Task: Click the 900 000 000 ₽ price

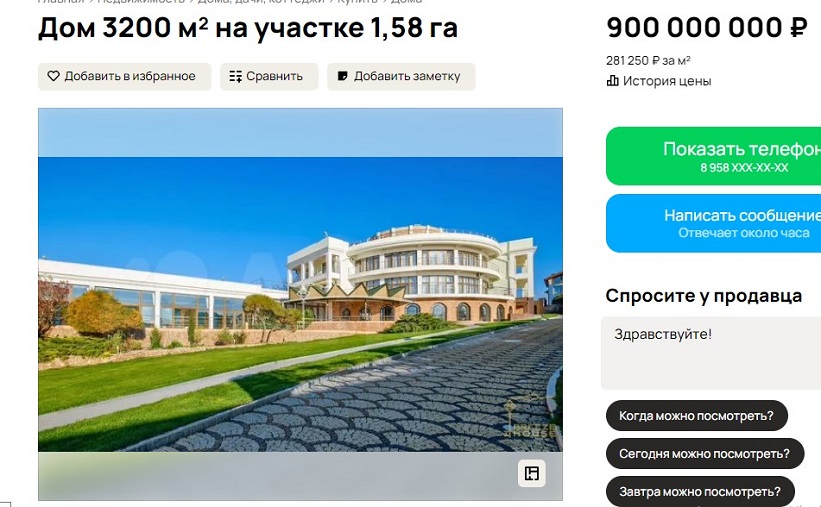Action: [707, 27]
